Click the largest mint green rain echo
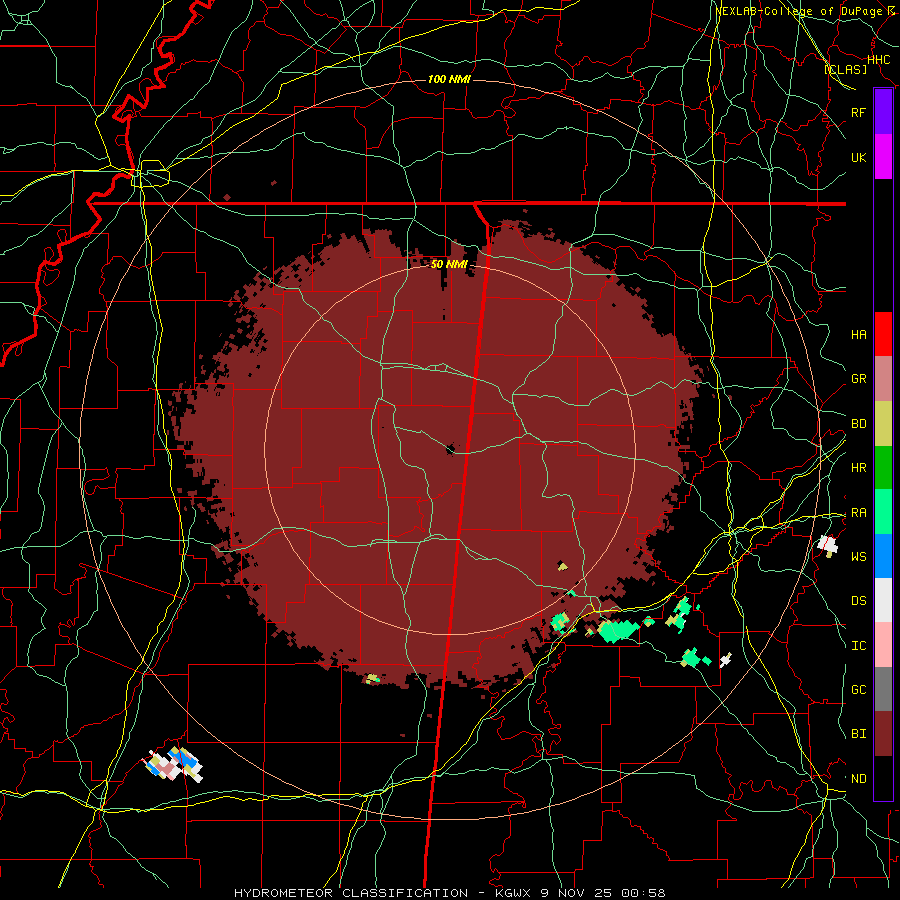 pos(618,630)
